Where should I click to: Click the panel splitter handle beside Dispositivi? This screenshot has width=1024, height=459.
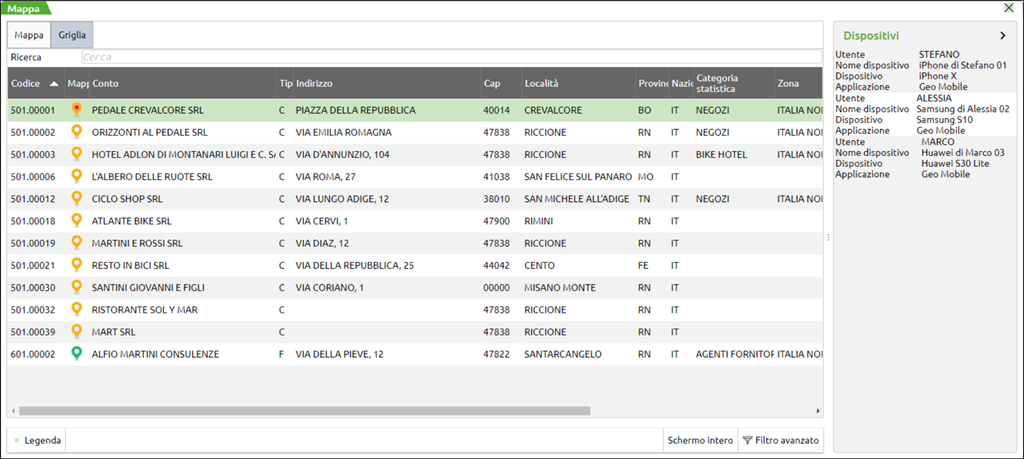[x=827, y=237]
